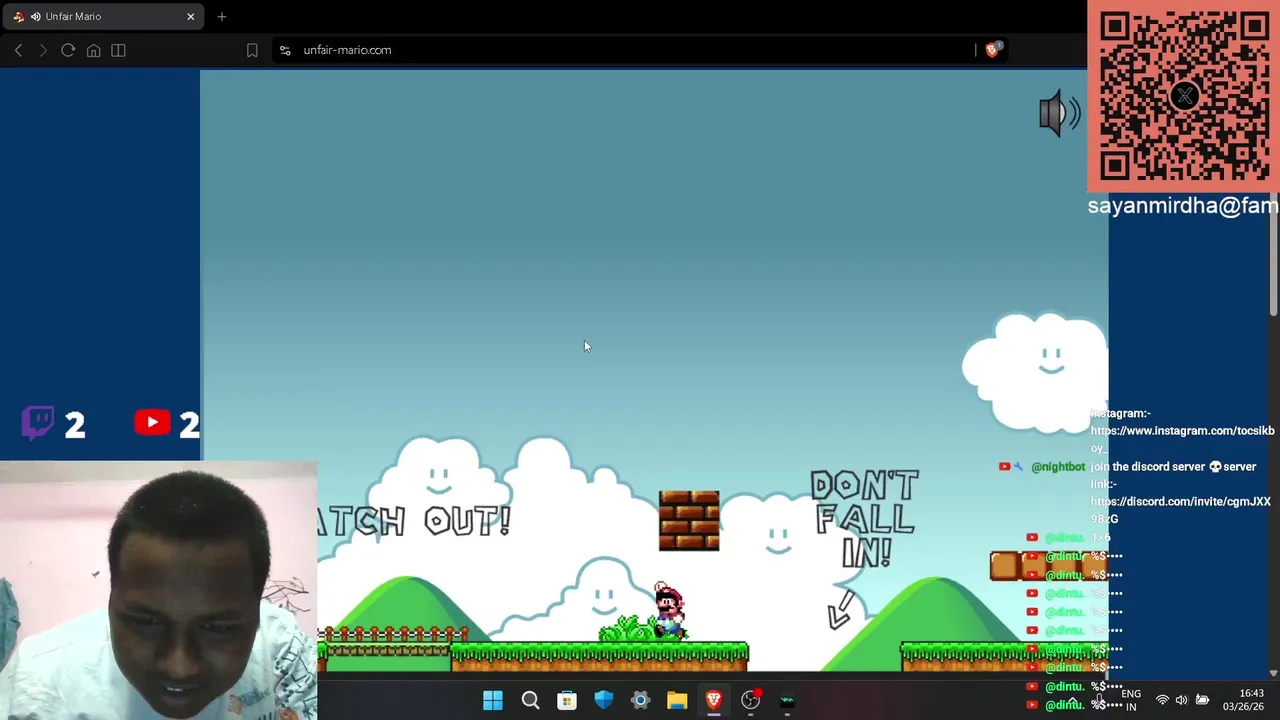This screenshot has width=1280, height=720.
Task: Open the browser home page
Action: (93, 50)
